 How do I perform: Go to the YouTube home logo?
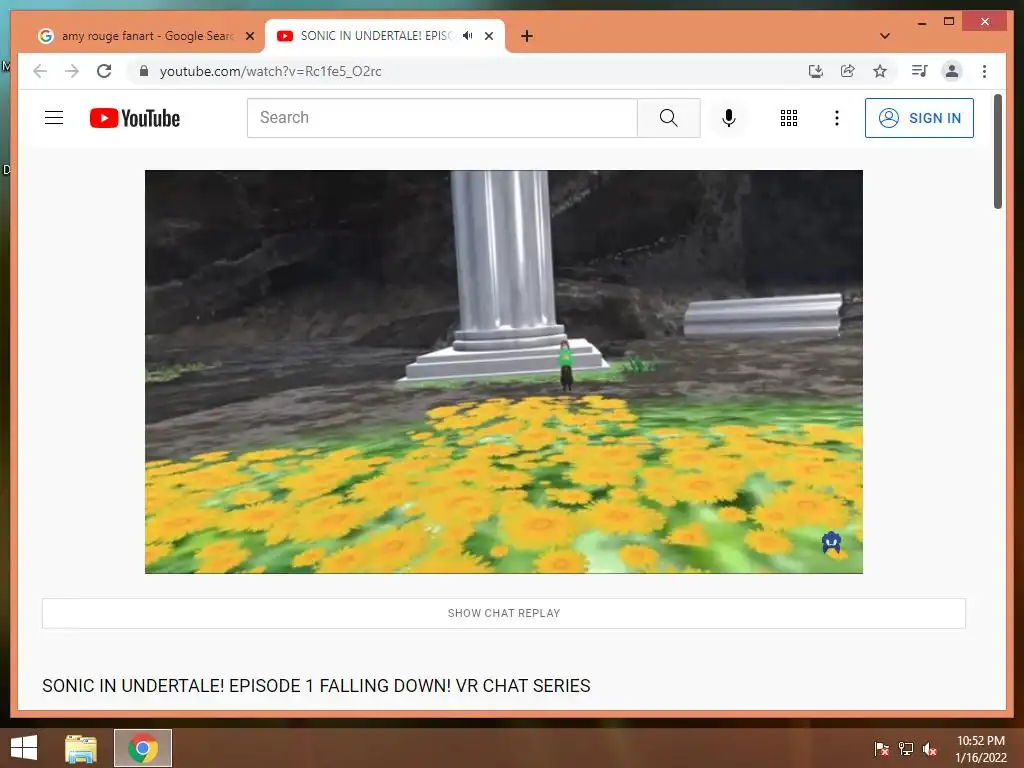coord(135,118)
